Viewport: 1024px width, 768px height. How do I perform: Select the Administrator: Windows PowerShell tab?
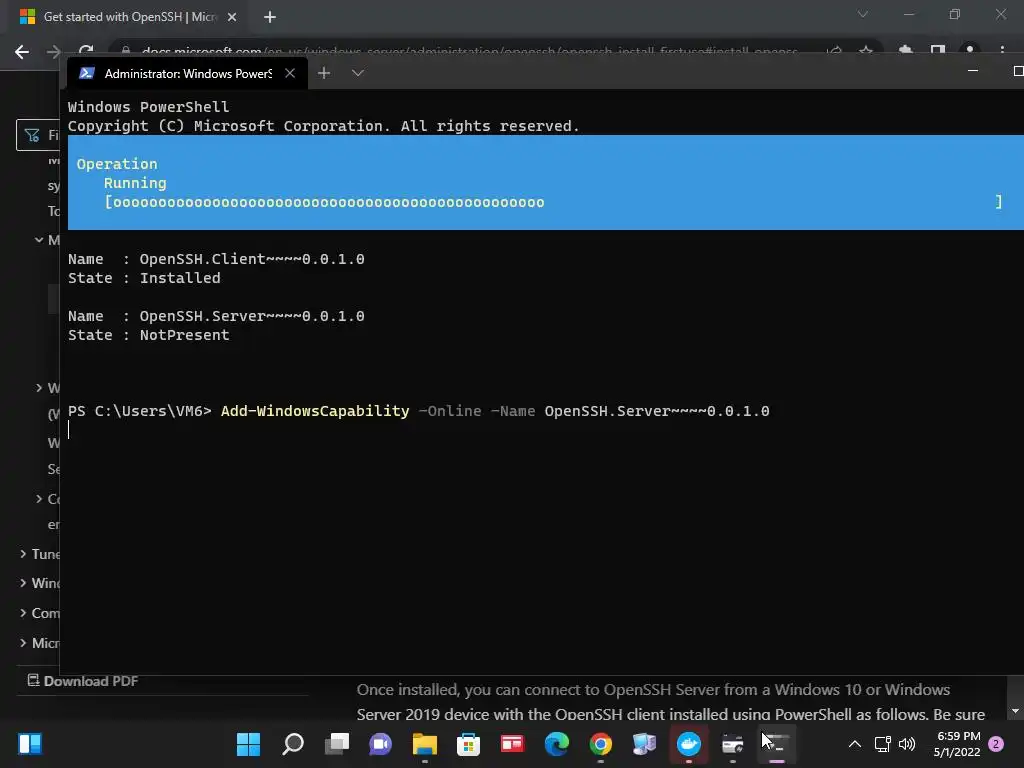click(187, 73)
